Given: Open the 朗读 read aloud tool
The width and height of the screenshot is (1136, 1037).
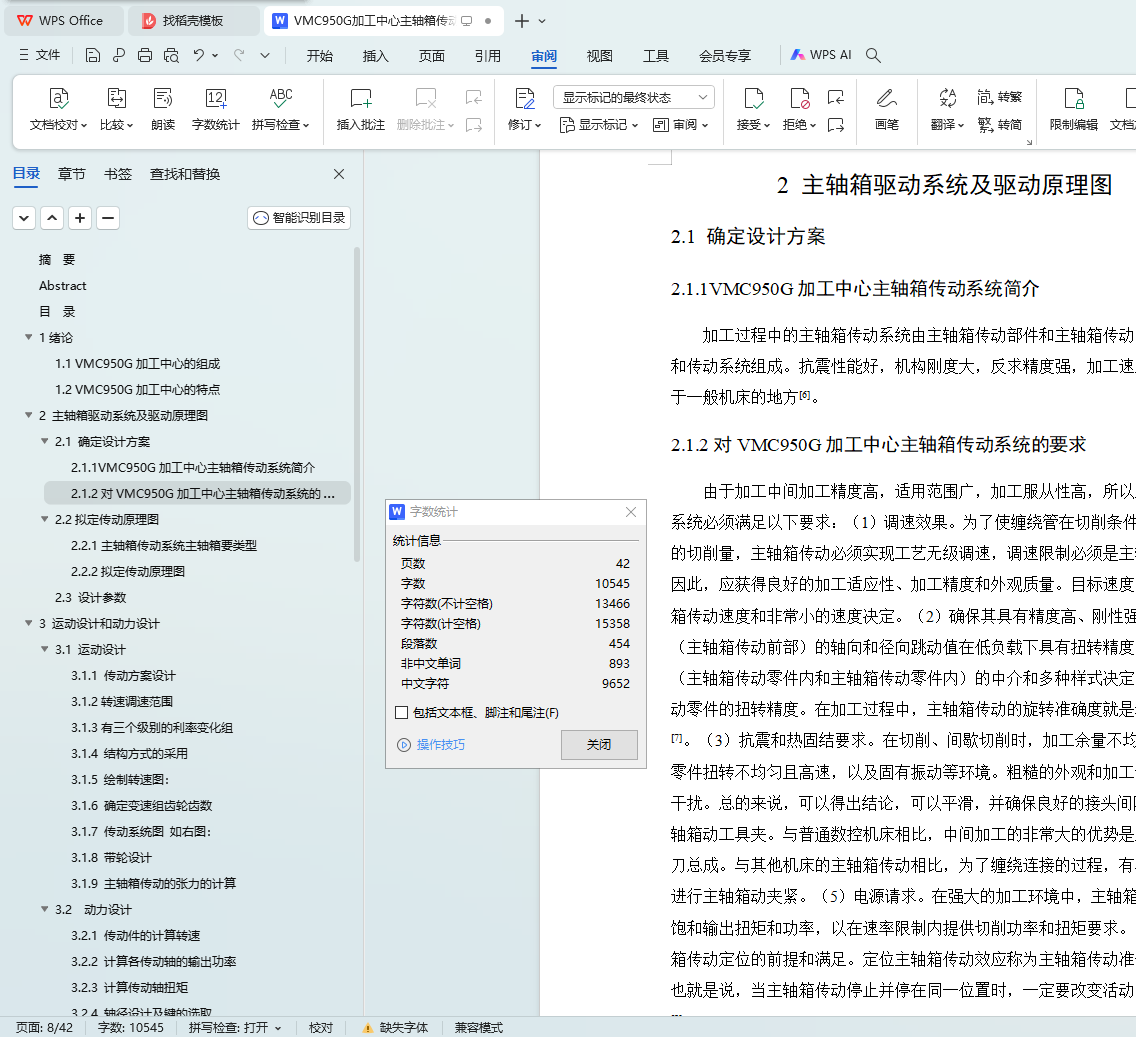Looking at the screenshot, I should point(163,98).
